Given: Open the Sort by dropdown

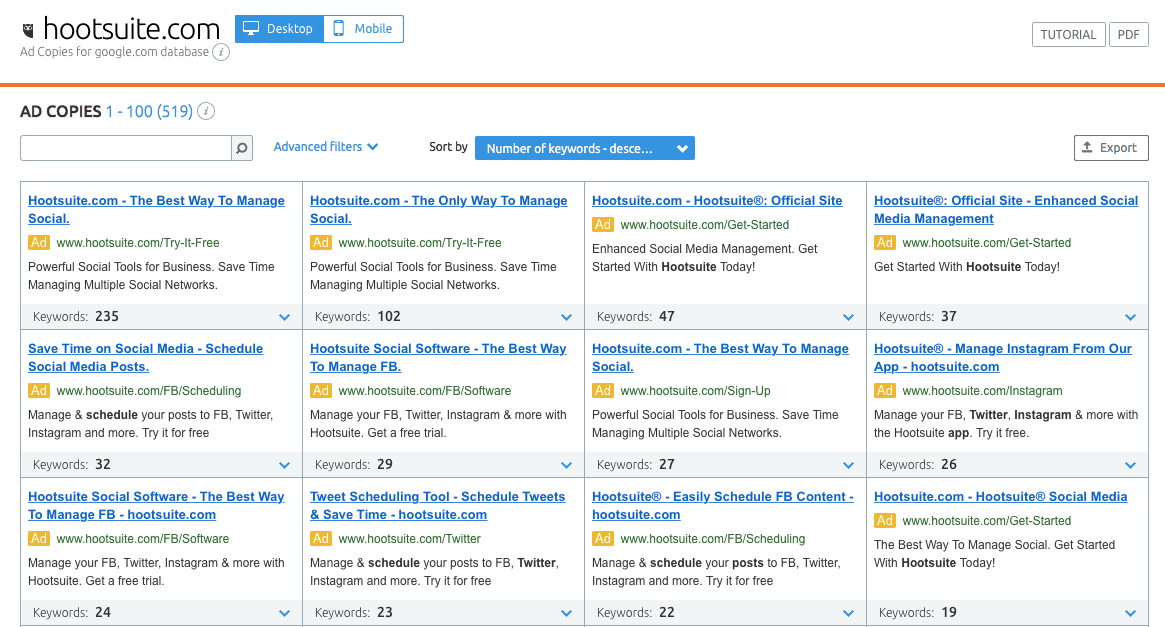Looking at the screenshot, I should click(585, 149).
